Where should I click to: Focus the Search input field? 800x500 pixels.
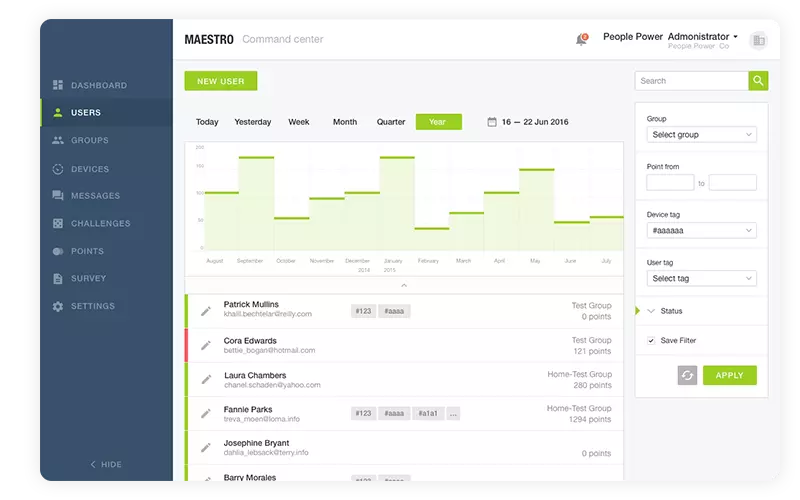click(x=692, y=81)
